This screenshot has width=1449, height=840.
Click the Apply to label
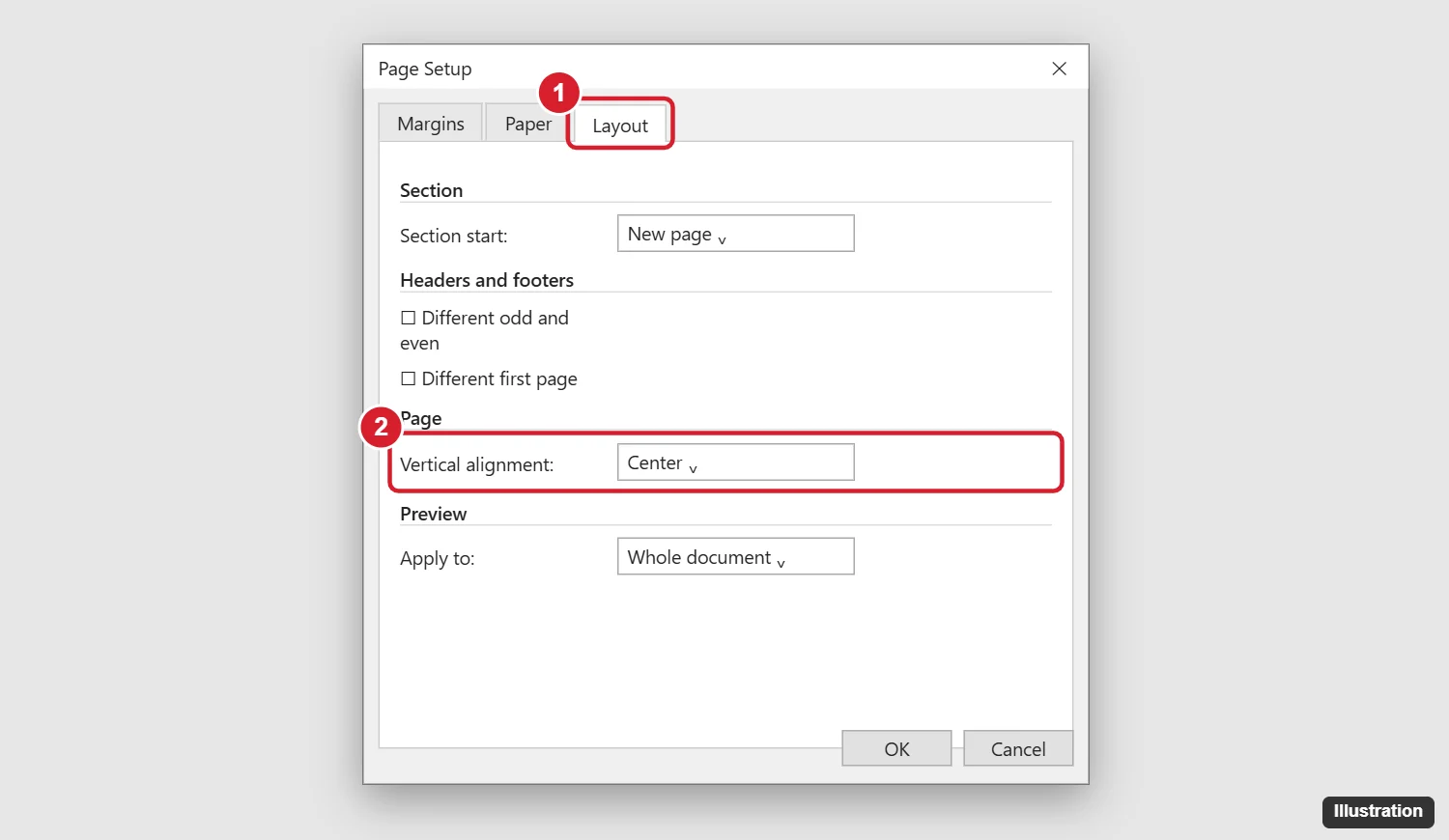[438, 558]
